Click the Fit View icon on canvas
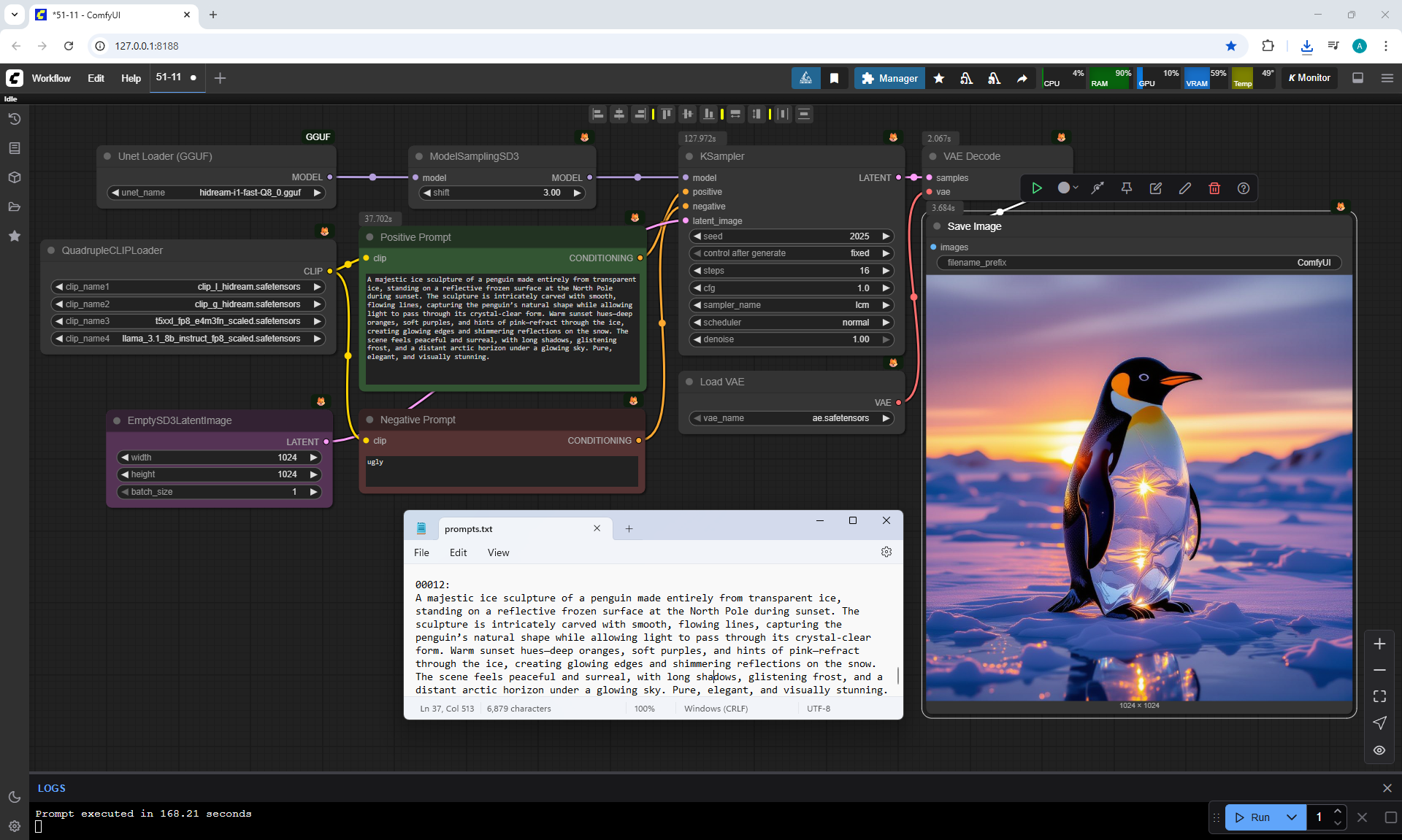 pyautogui.click(x=1379, y=696)
